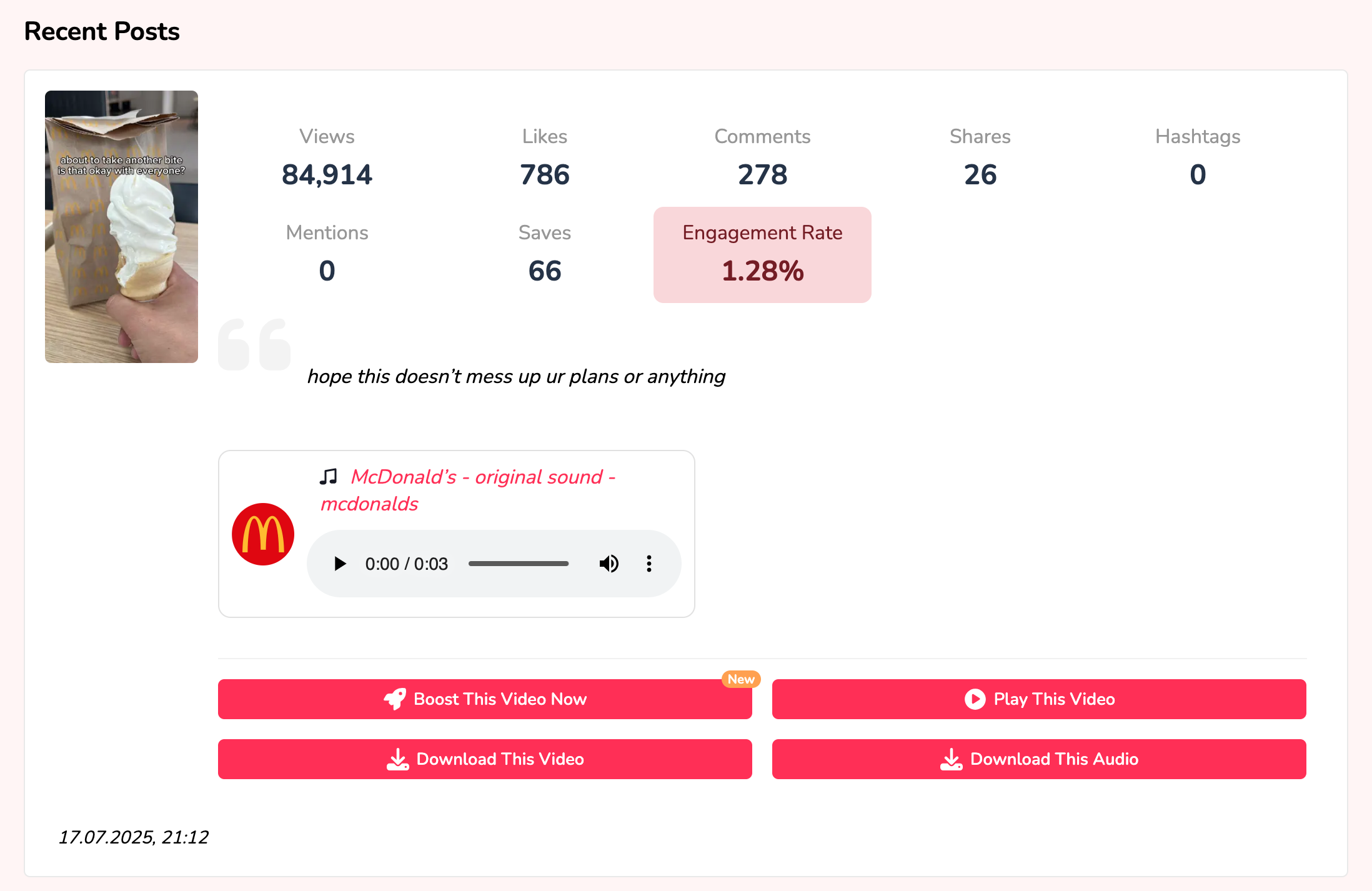This screenshot has width=1372, height=891.
Task: Click Download This Audio button
Action: coord(1039,759)
